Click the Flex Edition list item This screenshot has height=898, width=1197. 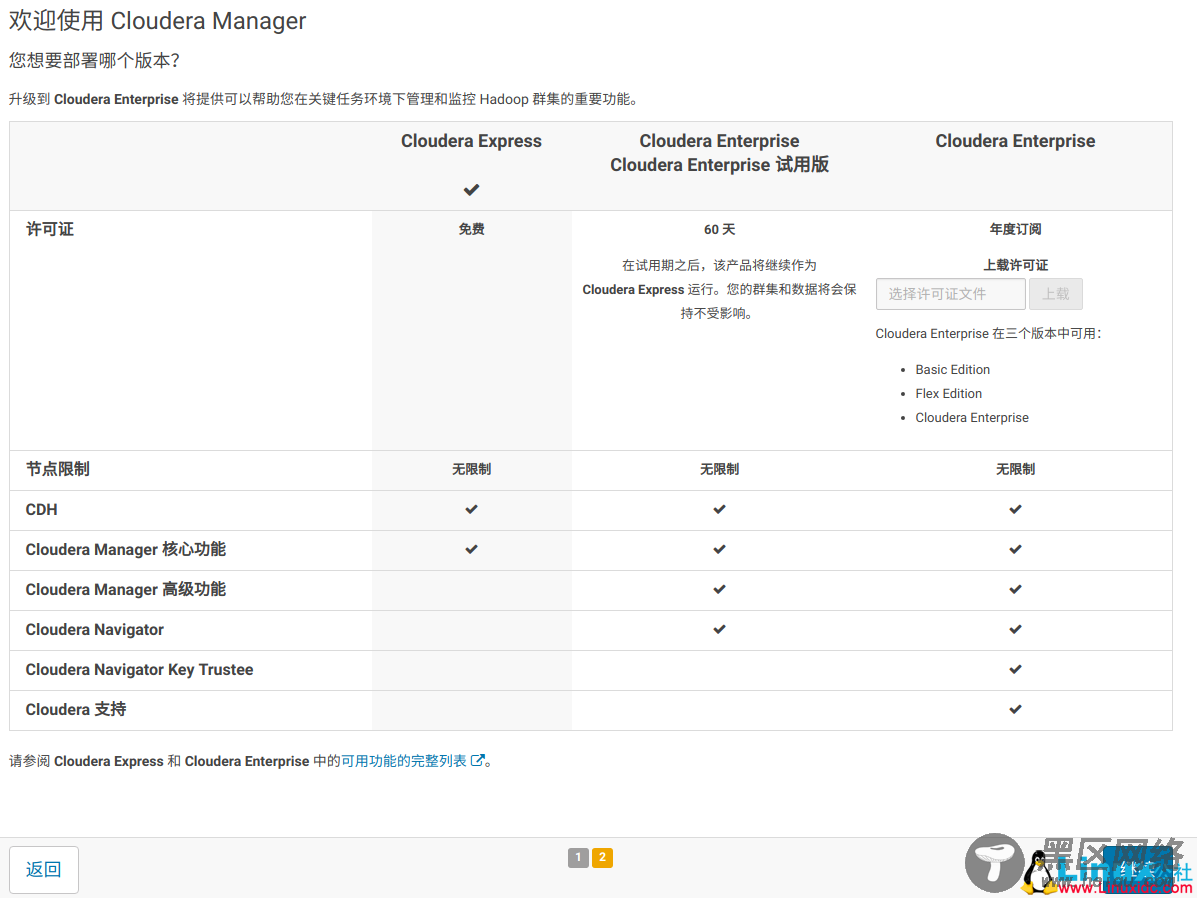(949, 394)
